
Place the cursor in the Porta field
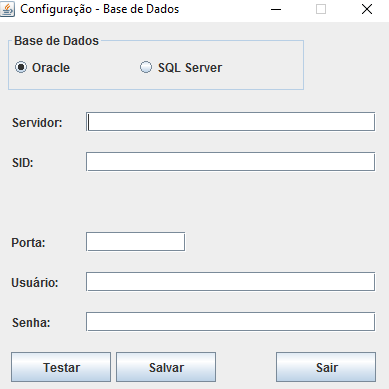click(x=135, y=242)
